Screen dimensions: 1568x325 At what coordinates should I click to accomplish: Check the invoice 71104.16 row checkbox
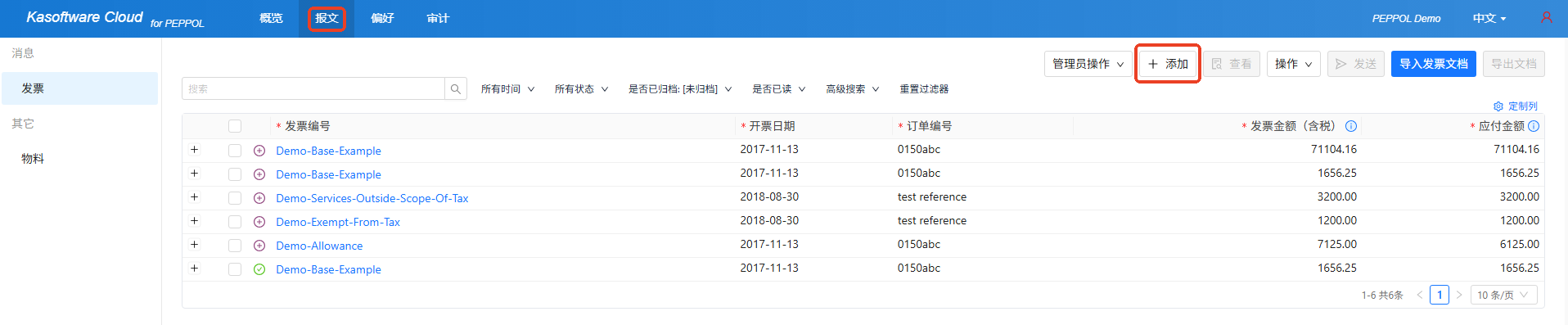coord(235,151)
